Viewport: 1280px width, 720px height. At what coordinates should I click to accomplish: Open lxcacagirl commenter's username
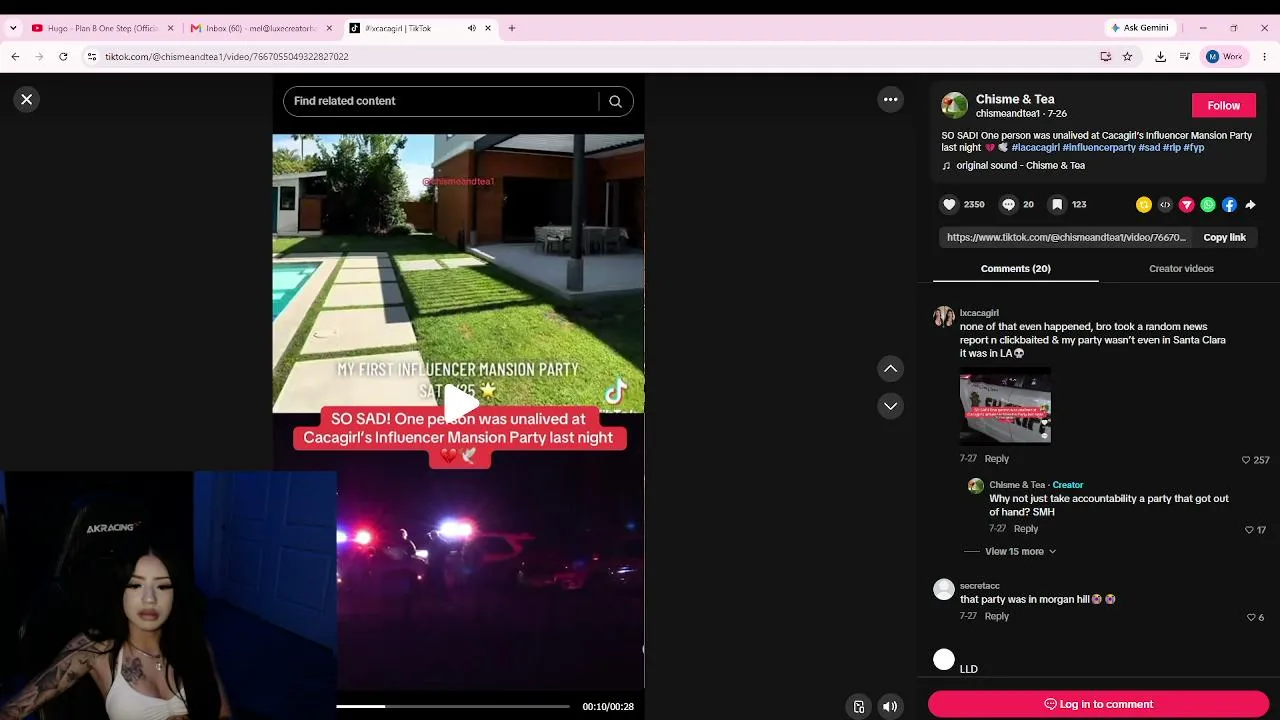click(x=979, y=313)
